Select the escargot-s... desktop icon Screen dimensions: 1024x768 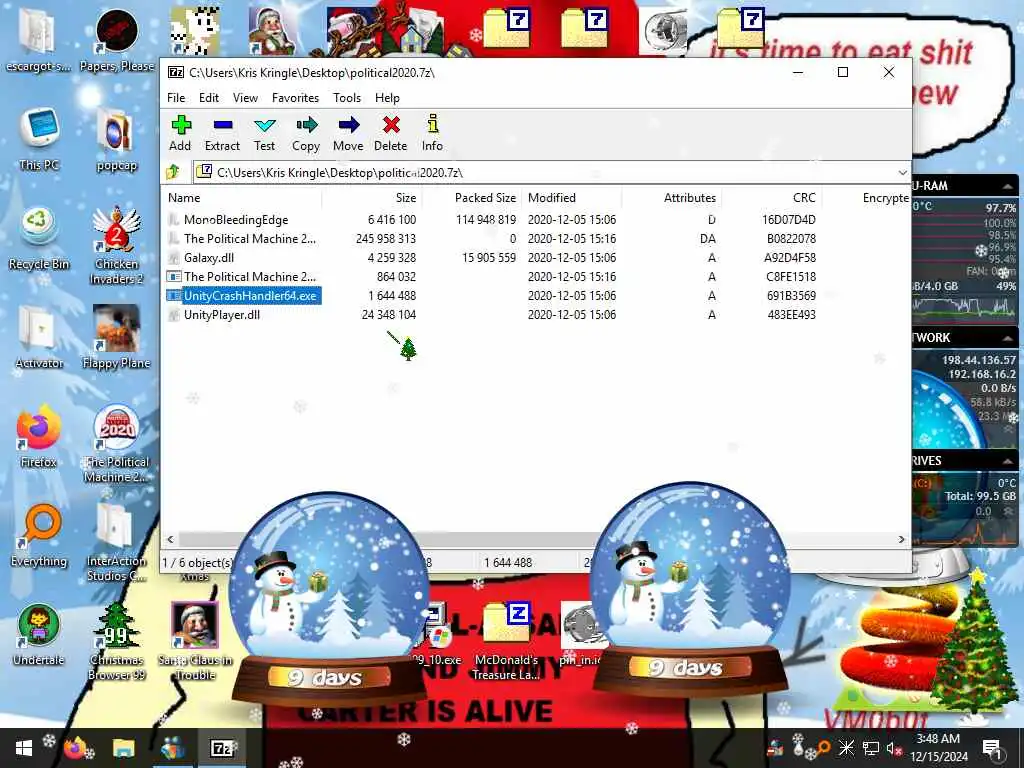(x=39, y=40)
